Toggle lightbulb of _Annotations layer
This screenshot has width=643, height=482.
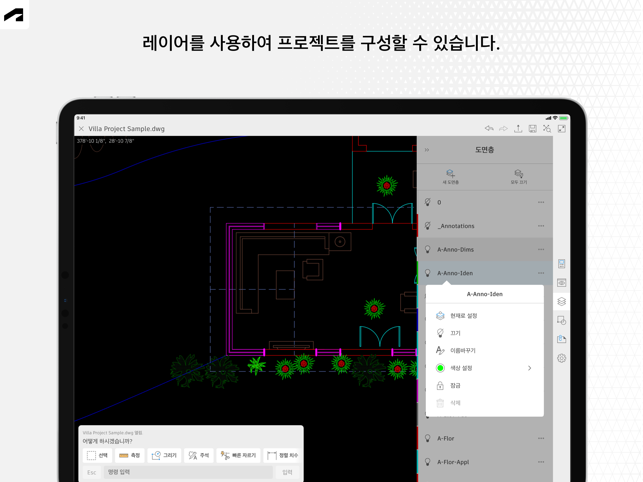pos(427,226)
